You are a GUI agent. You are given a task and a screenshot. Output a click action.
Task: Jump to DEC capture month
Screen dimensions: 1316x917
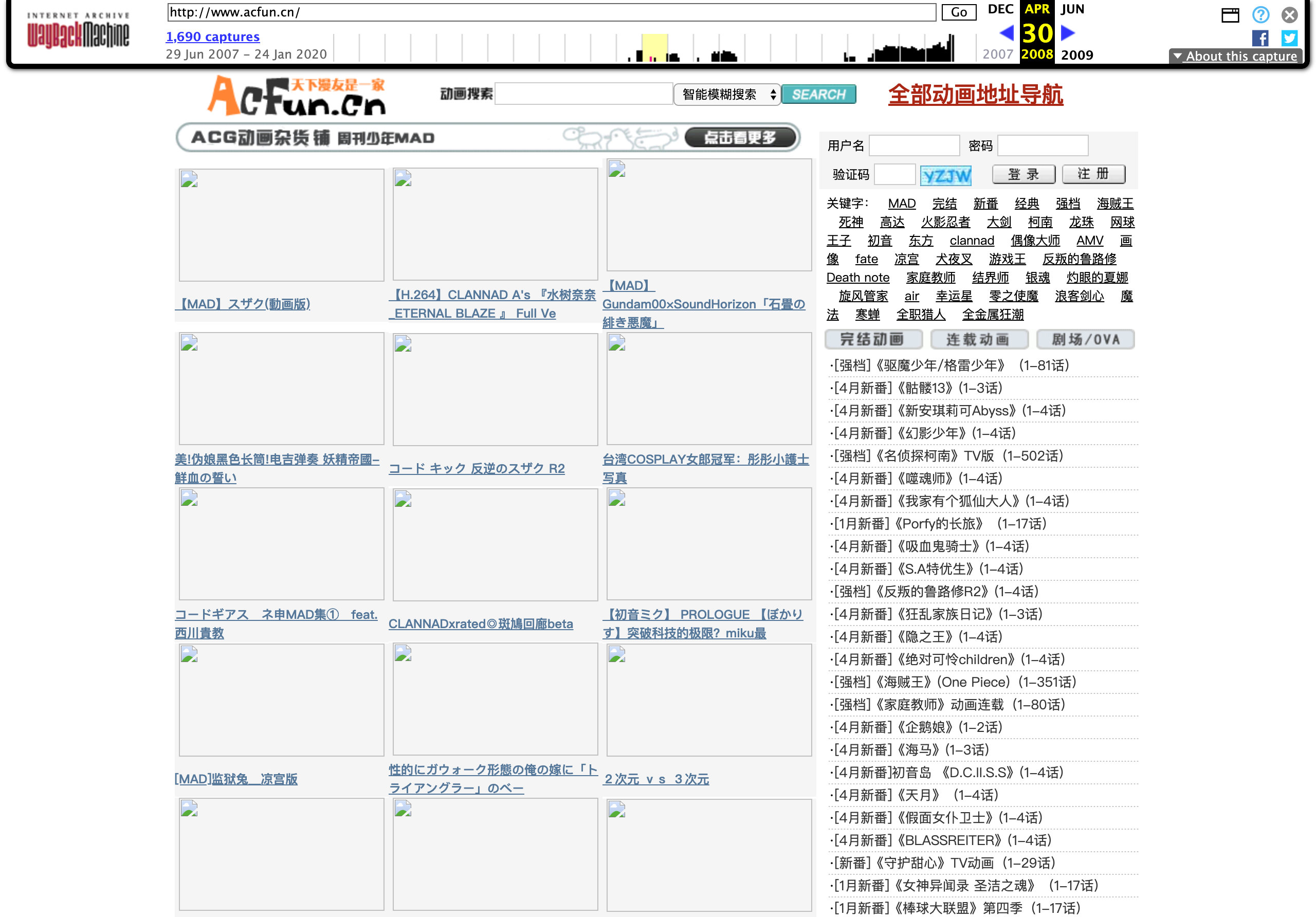click(1001, 9)
